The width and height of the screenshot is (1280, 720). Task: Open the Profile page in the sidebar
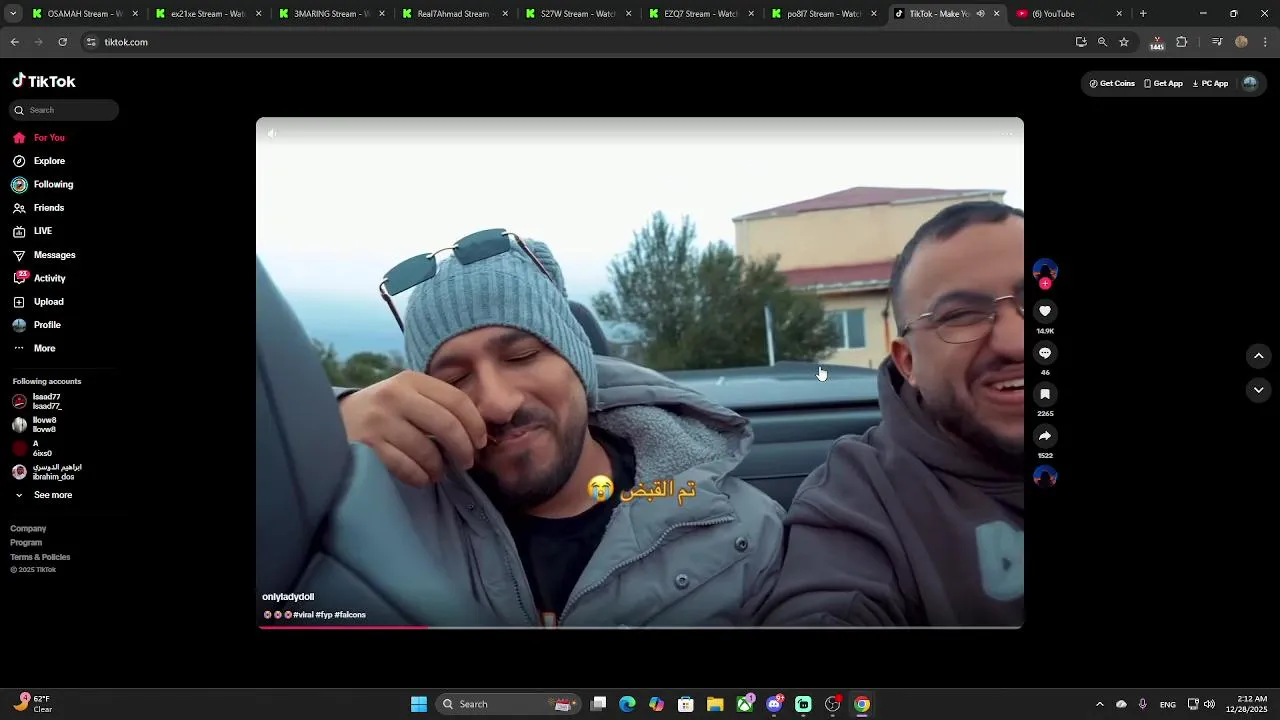[x=36, y=325]
